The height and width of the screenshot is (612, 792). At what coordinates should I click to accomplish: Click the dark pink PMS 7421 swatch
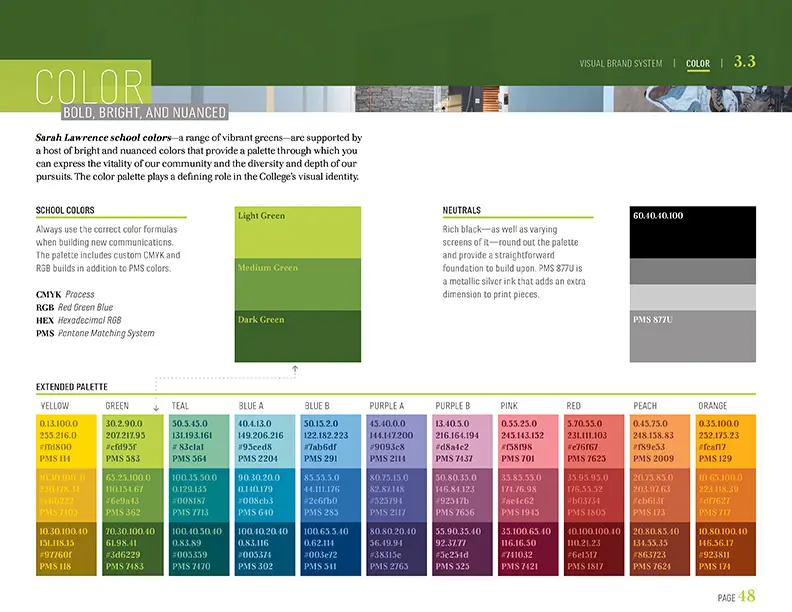pos(528,549)
